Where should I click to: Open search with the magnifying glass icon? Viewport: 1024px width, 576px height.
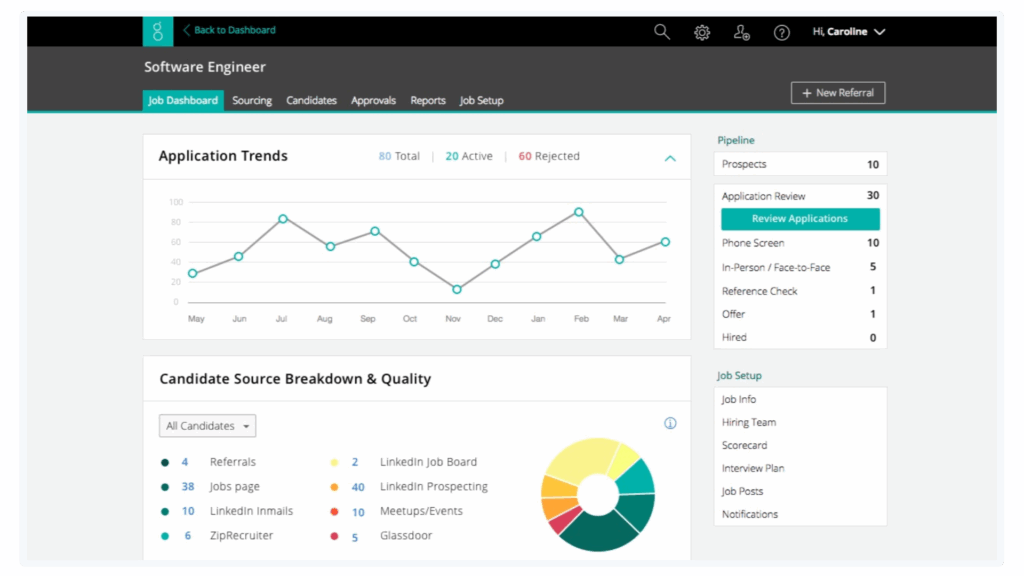coord(662,32)
